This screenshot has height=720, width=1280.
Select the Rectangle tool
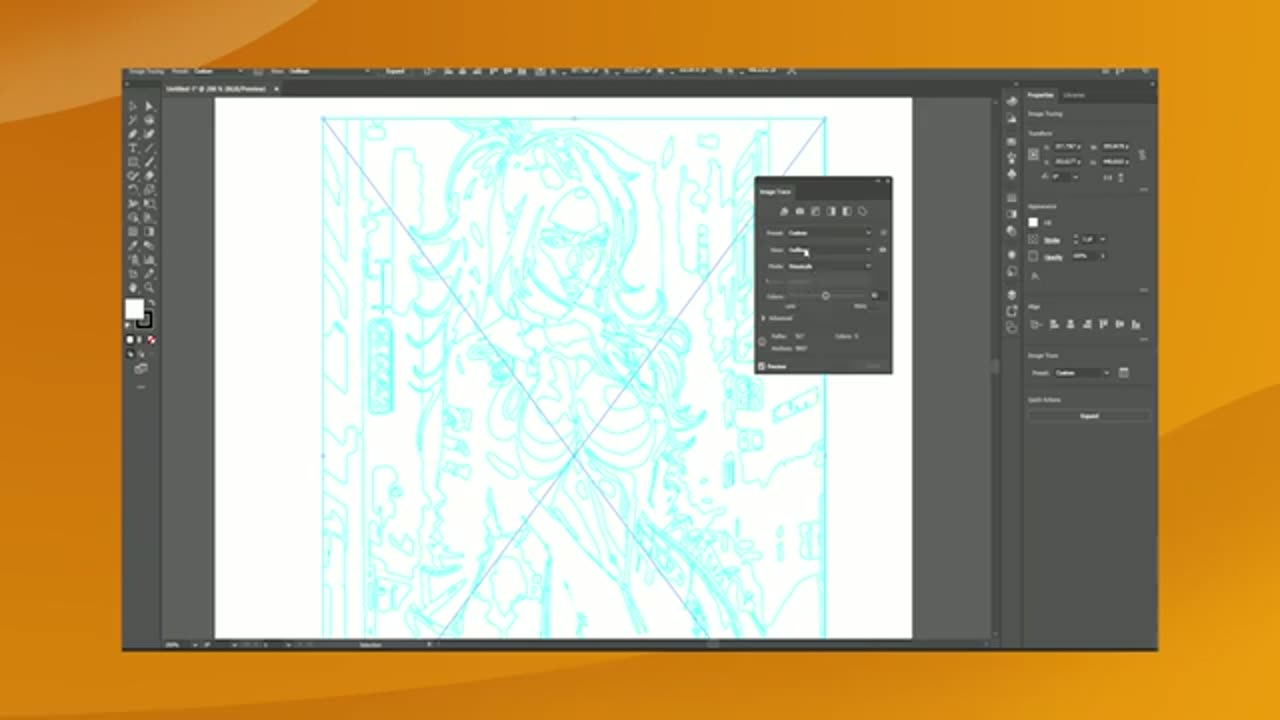pos(133,162)
